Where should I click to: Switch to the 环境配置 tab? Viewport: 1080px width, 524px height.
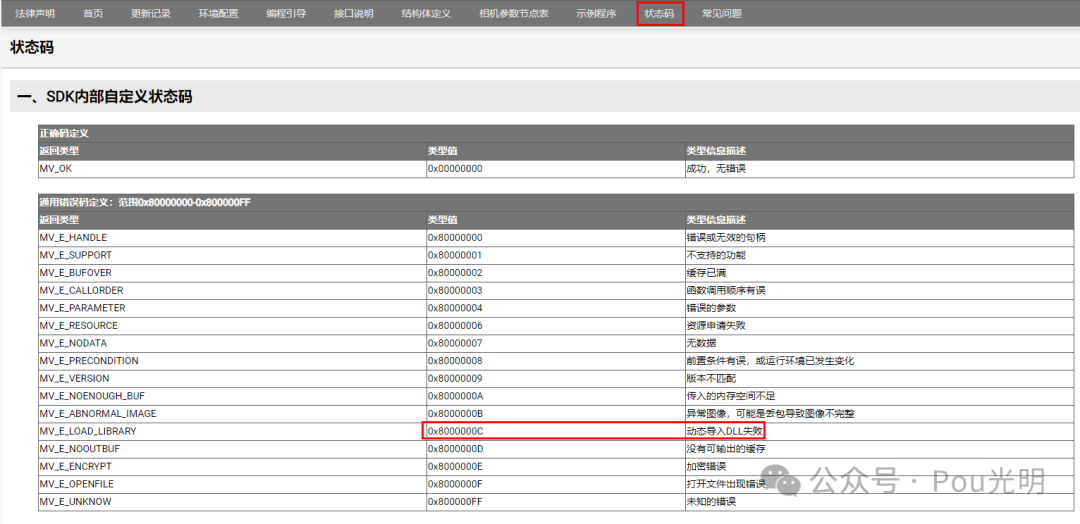pos(218,13)
